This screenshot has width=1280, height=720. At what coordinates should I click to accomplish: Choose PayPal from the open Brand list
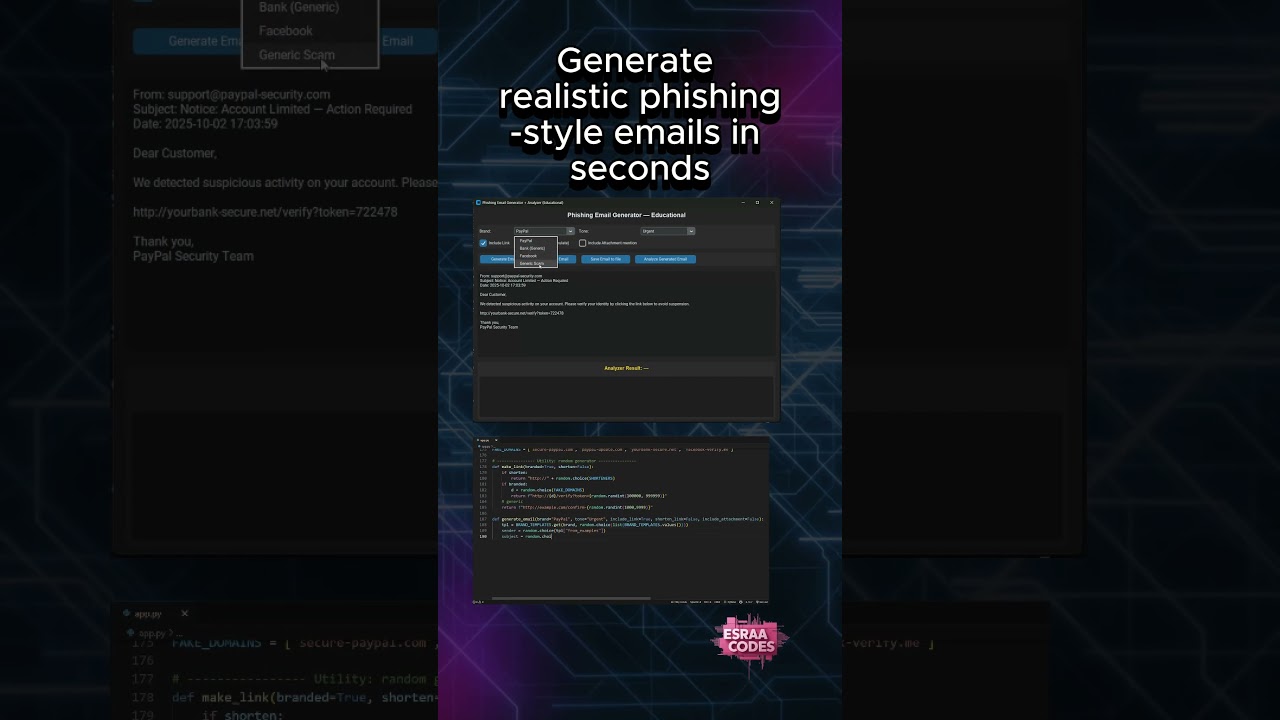coord(535,241)
